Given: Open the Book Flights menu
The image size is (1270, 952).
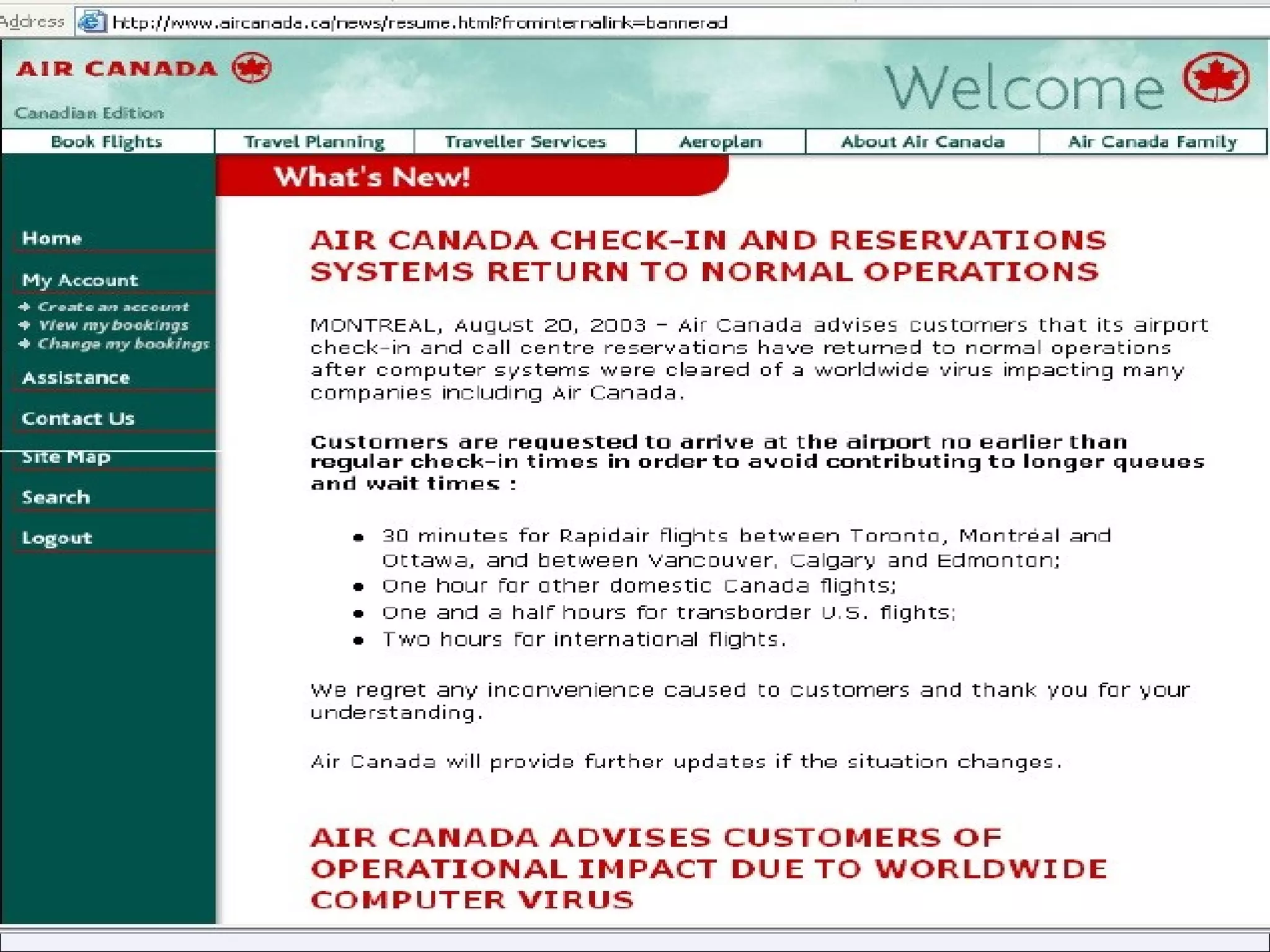Looking at the screenshot, I should click(x=107, y=142).
